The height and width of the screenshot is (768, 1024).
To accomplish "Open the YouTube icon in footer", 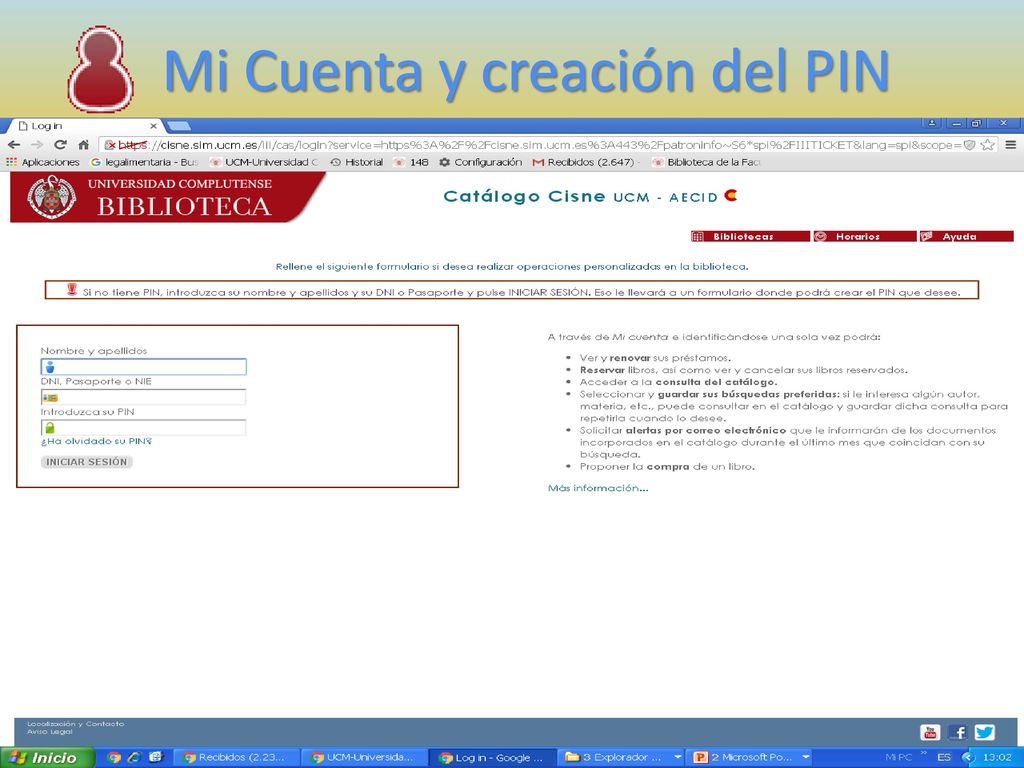I will tap(930, 732).
